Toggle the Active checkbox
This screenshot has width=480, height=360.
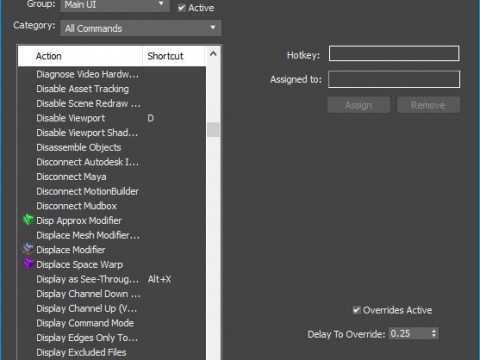coord(182,8)
